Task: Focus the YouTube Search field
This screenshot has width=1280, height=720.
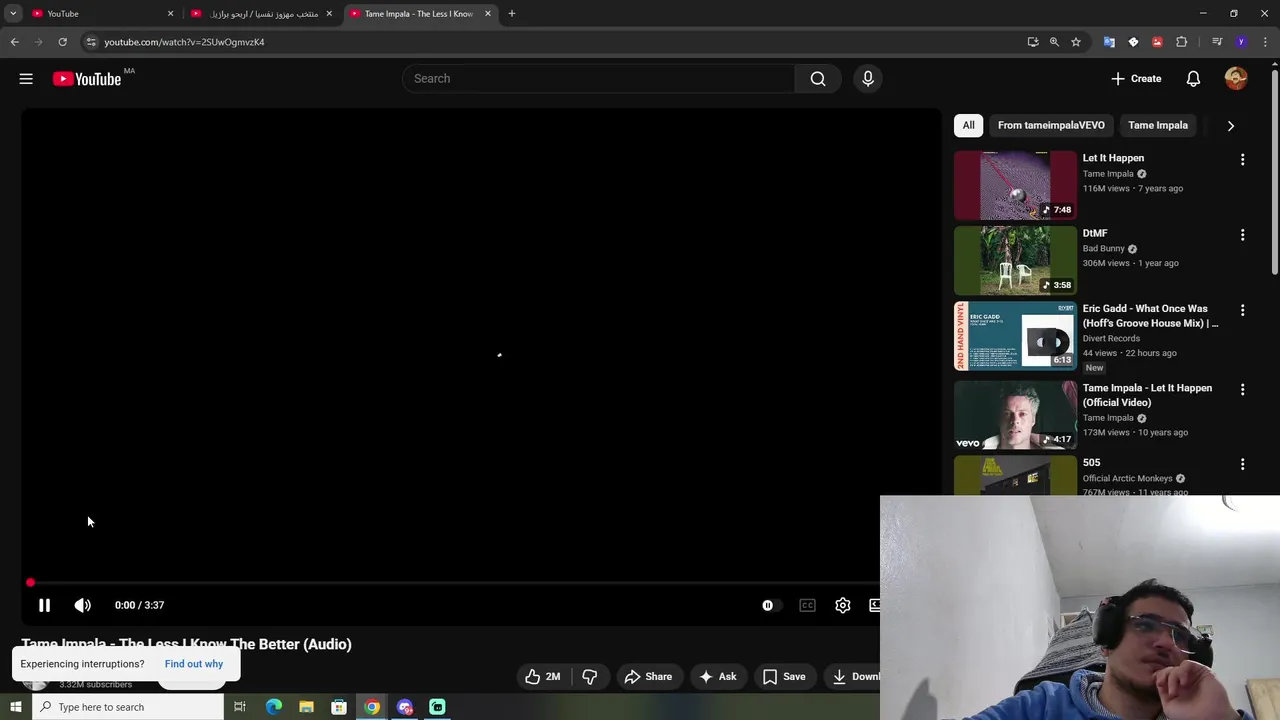Action: pos(598,78)
